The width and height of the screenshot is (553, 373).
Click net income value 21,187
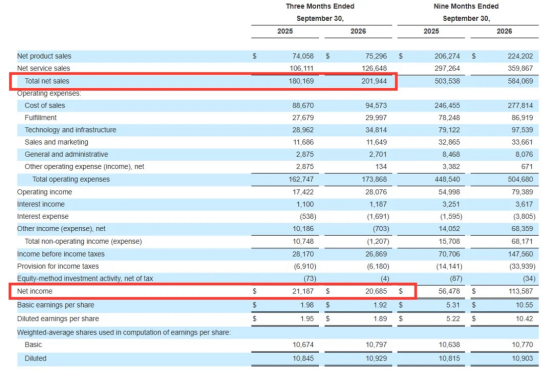[x=303, y=291]
